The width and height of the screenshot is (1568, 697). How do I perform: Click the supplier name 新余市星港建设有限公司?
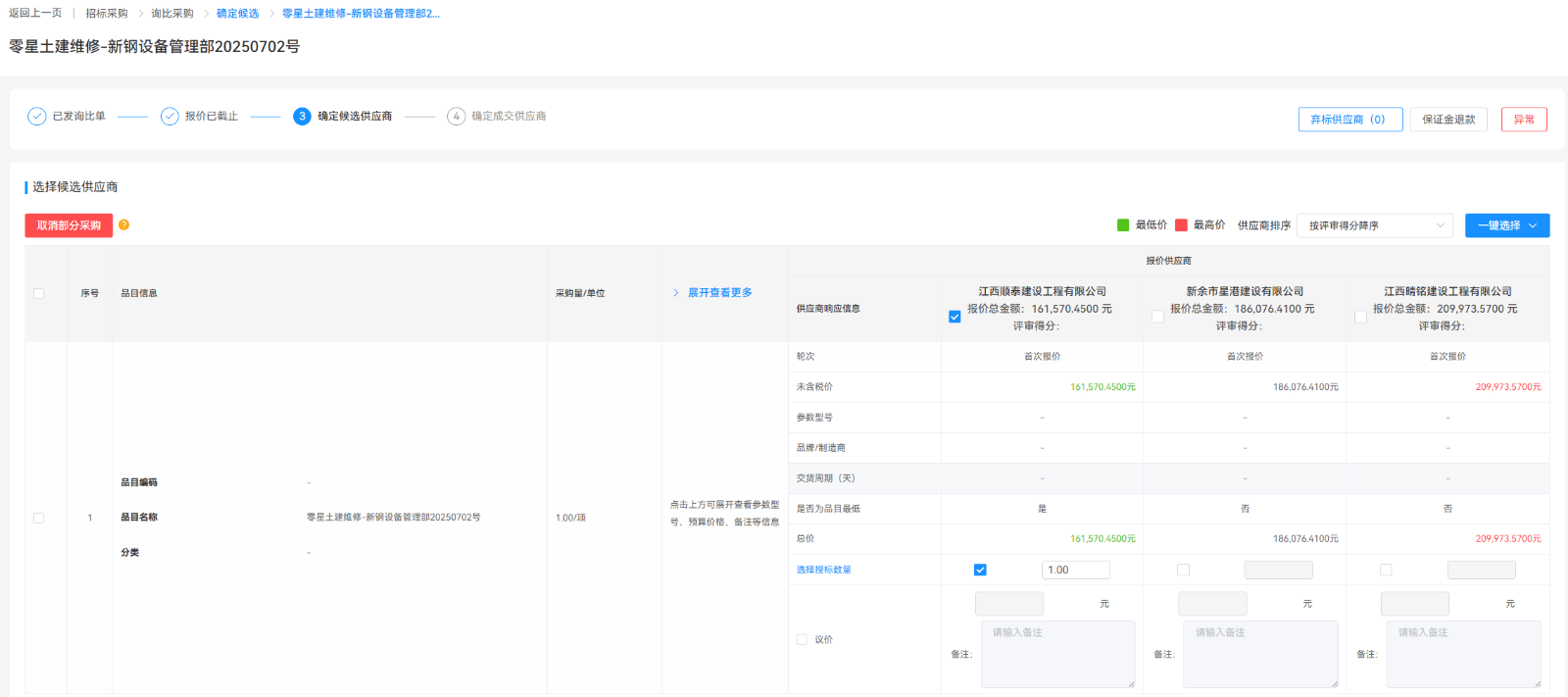[x=1246, y=291]
